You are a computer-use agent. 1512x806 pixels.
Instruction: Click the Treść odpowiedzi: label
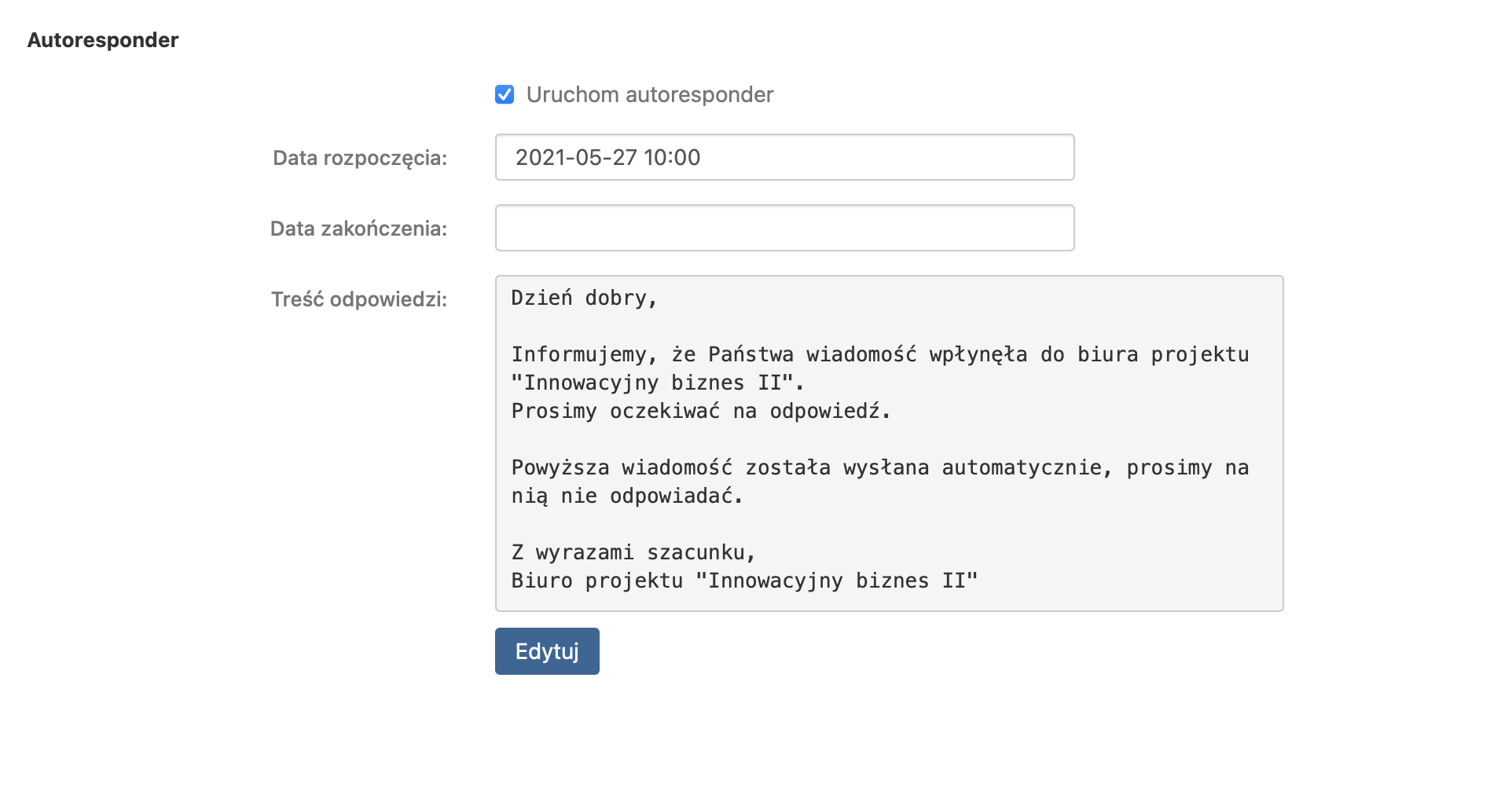(358, 299)
